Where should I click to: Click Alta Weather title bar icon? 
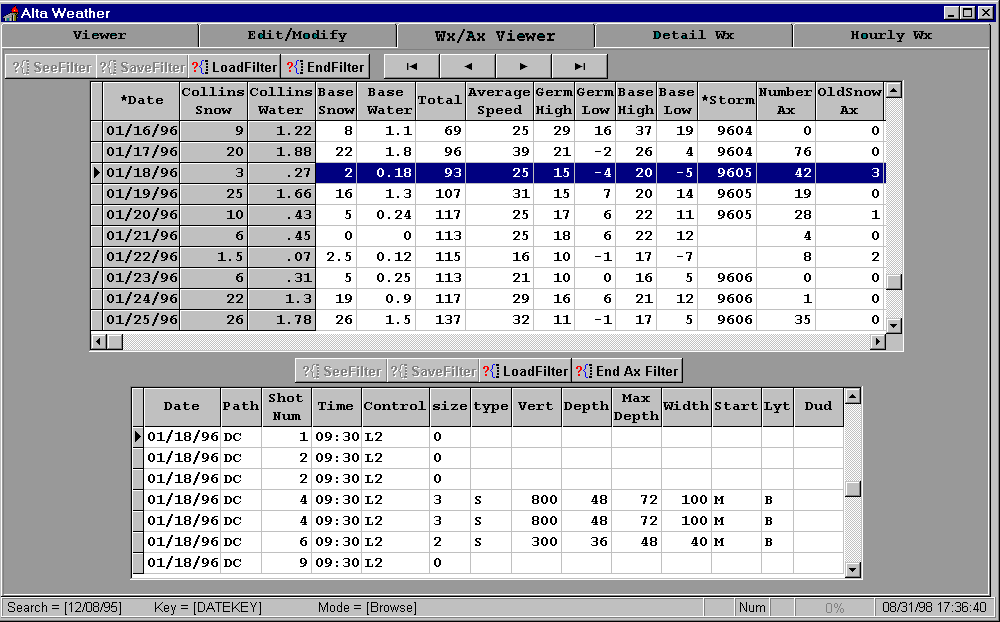coord(11,13)
